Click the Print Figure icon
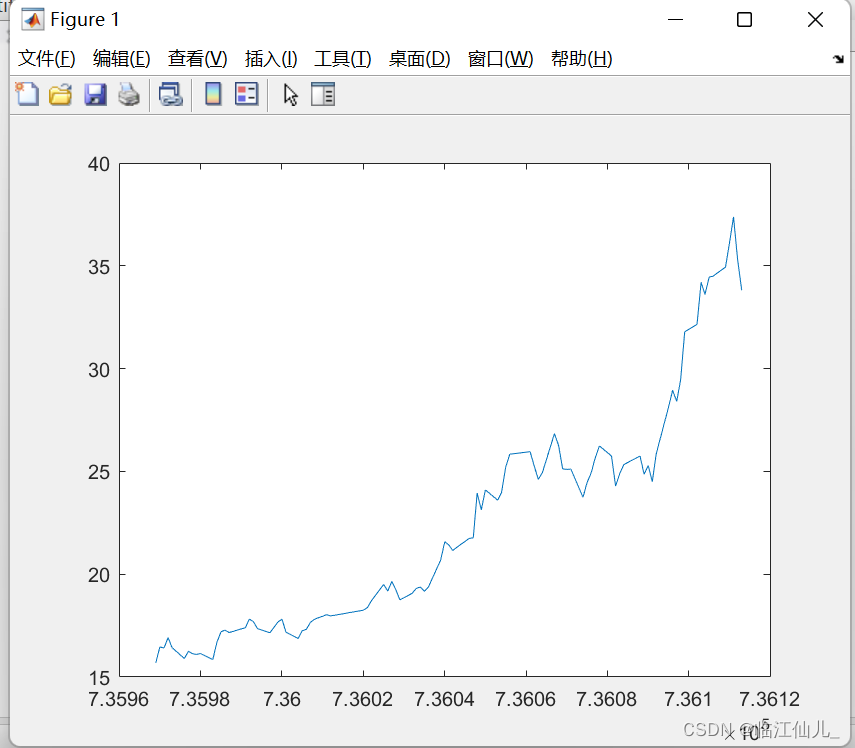This screenshot has width=855, height=748. pyautogui.click(x=129, y=94)
